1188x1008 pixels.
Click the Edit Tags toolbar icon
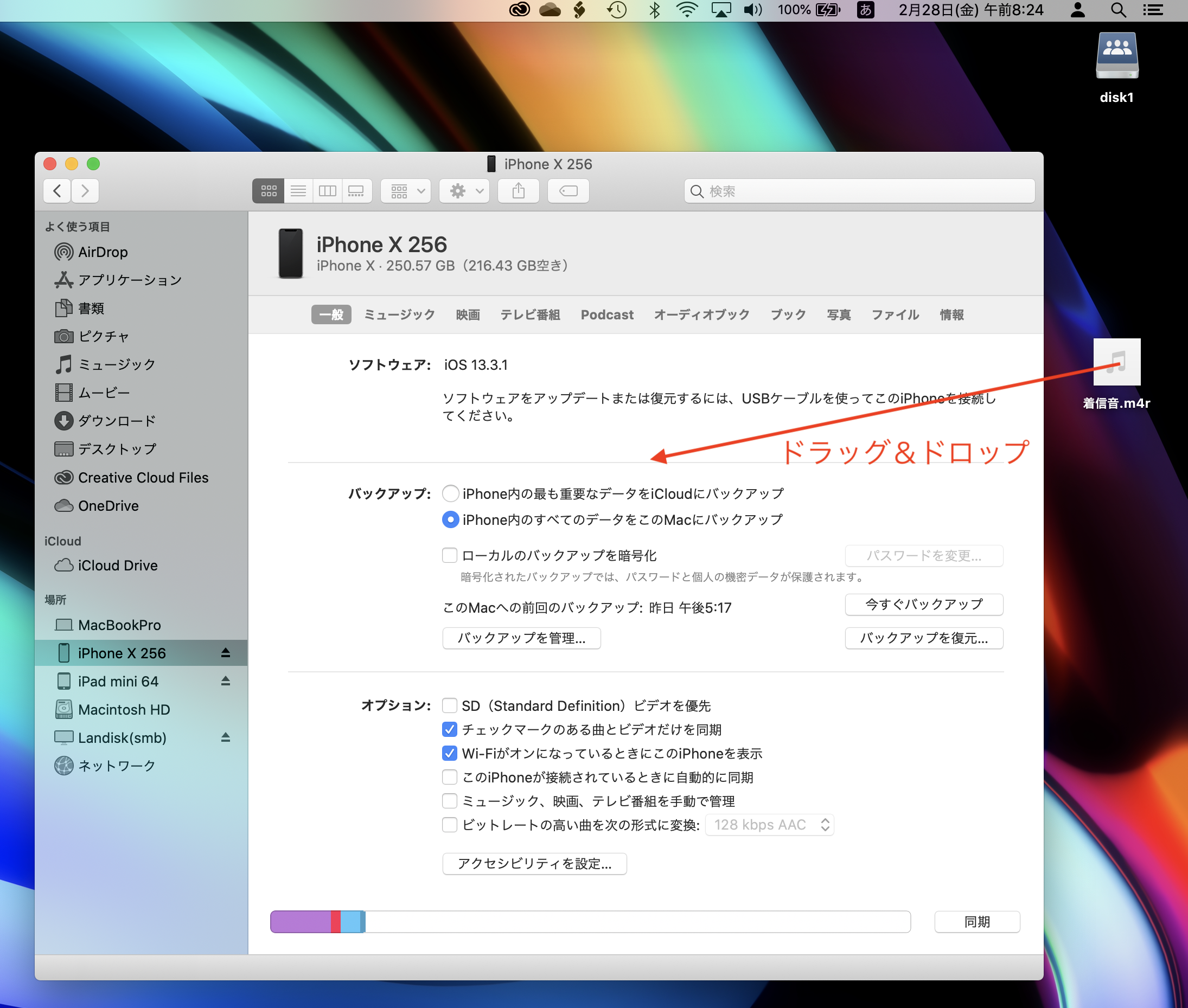(x=569, y=191)
